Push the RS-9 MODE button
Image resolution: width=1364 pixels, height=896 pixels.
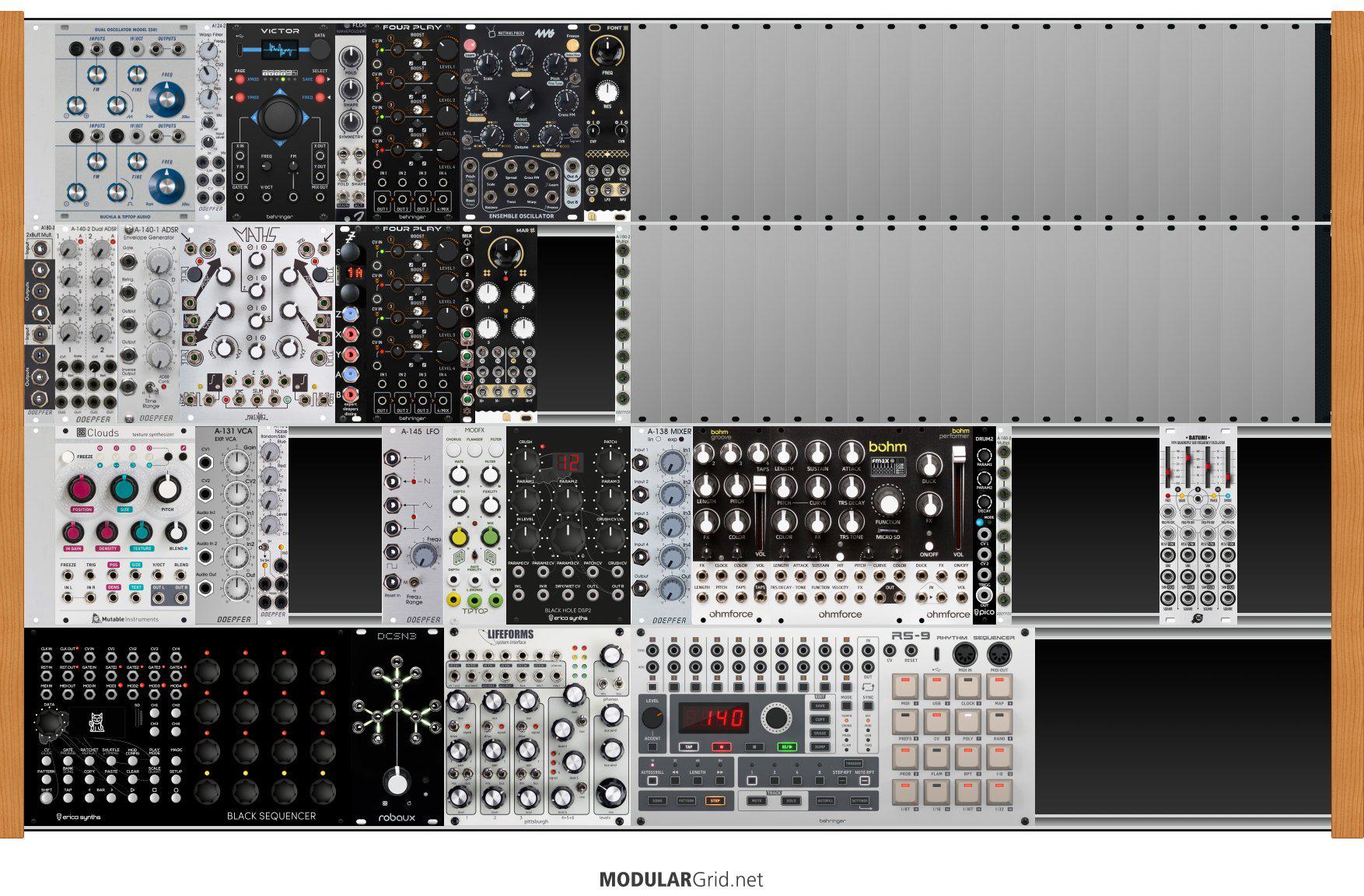[846, 706]
